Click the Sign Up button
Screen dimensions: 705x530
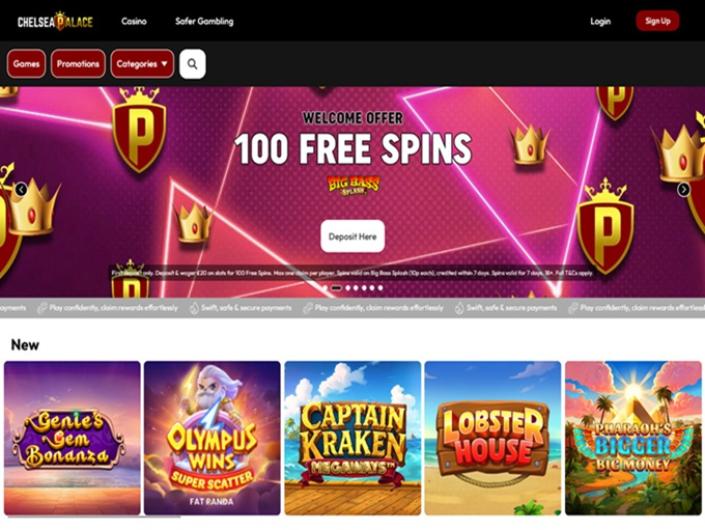click(x=657, y=21)
